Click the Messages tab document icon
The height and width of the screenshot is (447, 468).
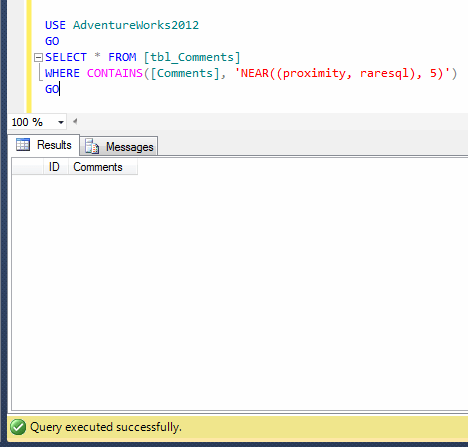coord(92,146)
